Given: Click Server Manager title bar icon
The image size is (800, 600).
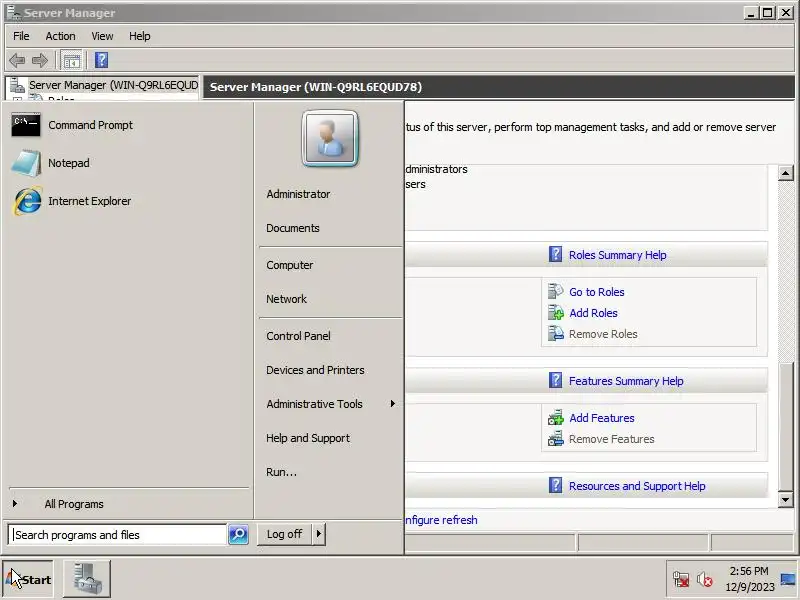Looking at the screenshot, I should pos(13,12).
